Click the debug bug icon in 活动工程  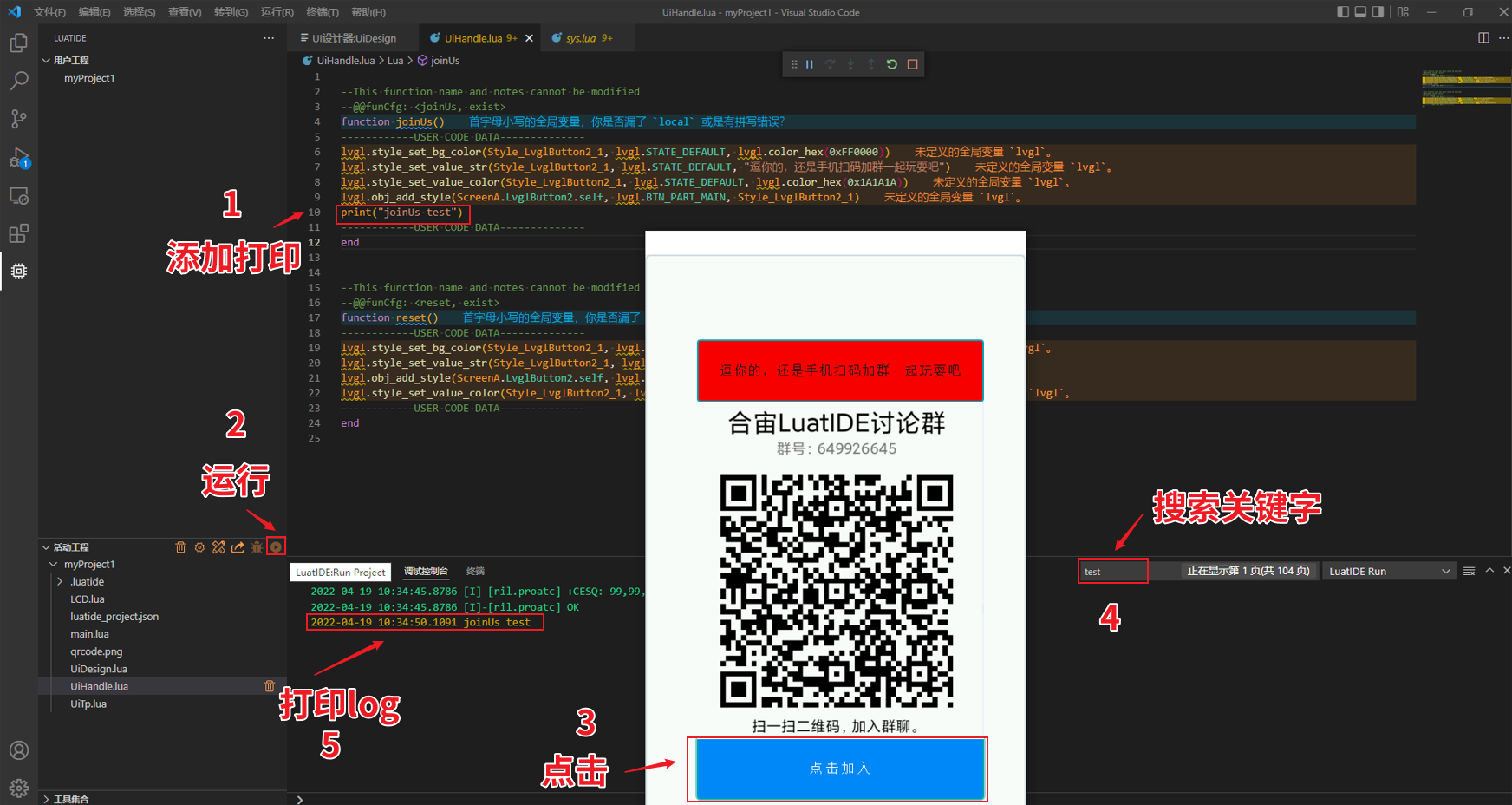257,547
